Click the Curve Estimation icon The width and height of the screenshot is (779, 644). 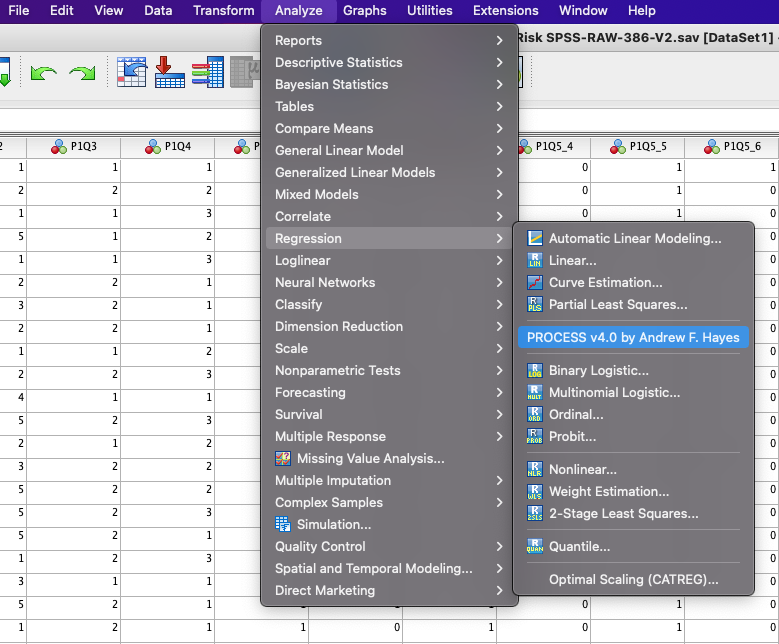point(534,282)
